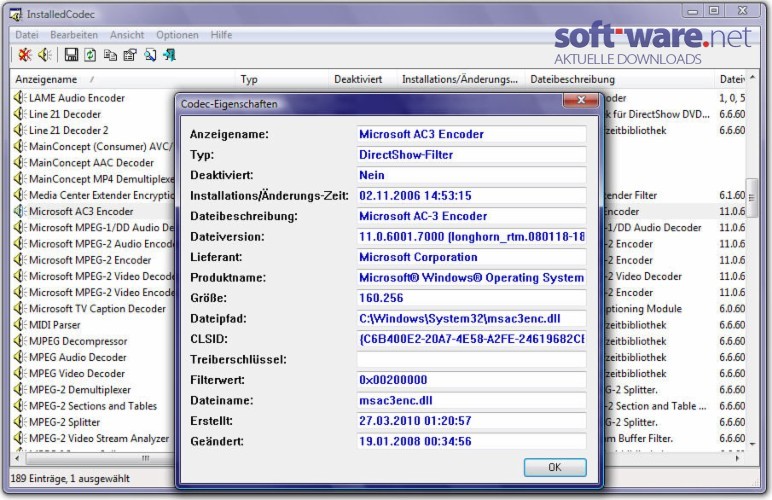Click the speaker icon beside MPEG-2 Sections and Tables
The image size is (772, 500).
(x=20, y=406)
